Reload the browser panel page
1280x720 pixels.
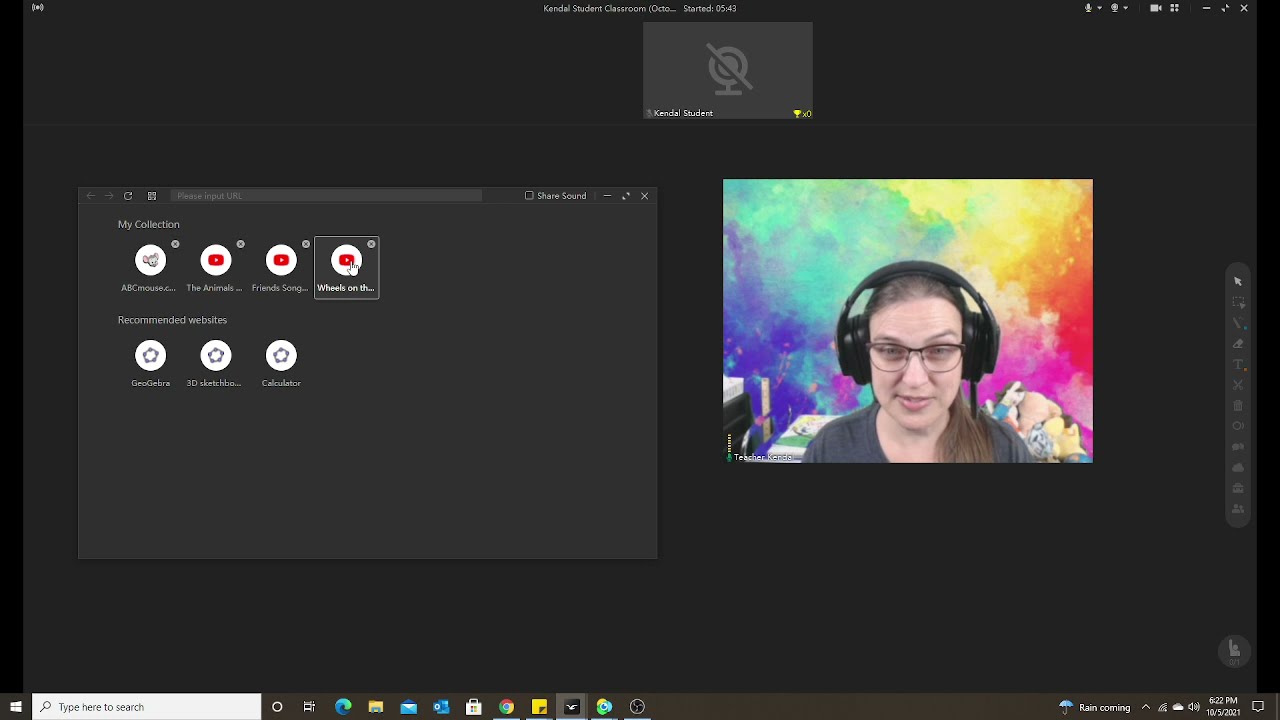[x=128, y=196]
